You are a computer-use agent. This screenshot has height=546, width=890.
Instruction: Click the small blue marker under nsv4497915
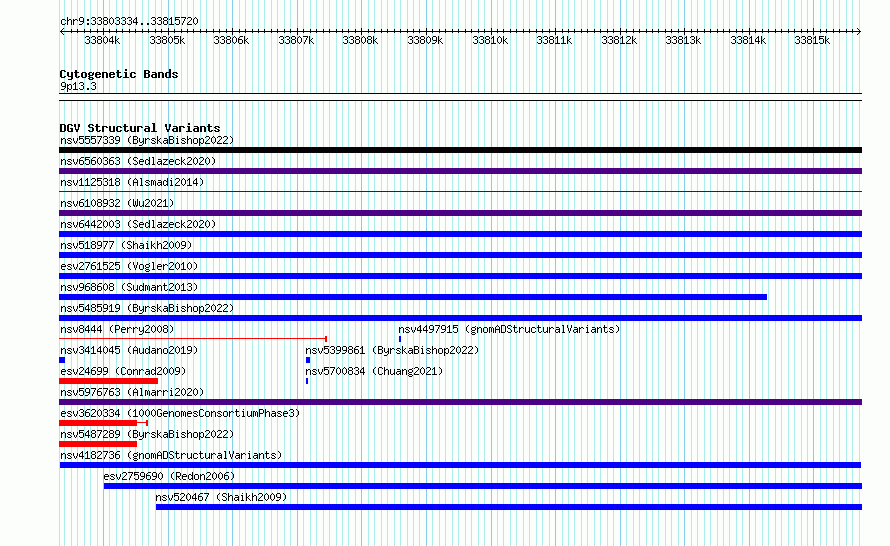click(x=400, y=339)
